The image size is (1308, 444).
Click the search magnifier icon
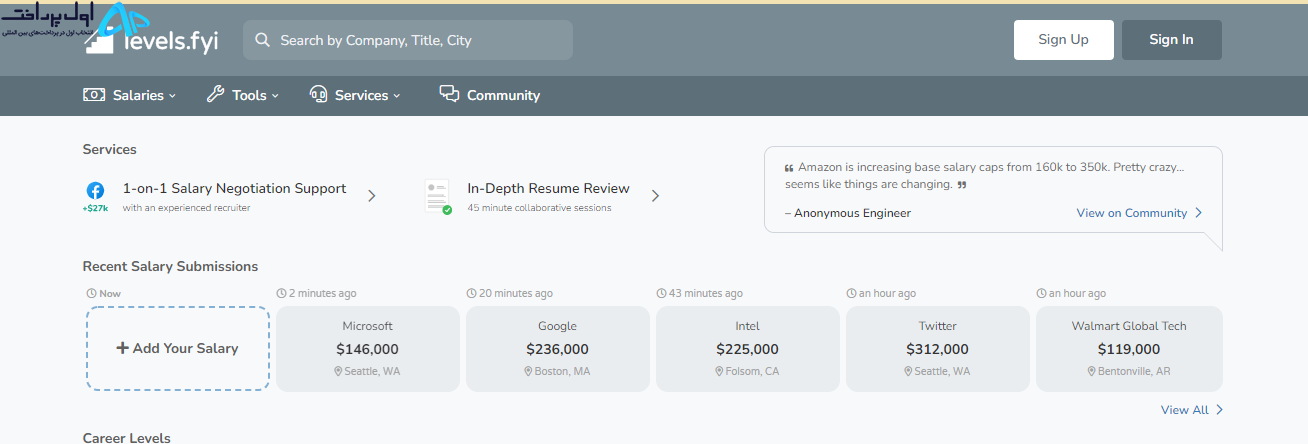pyautogui.click(x=263, y=40)
